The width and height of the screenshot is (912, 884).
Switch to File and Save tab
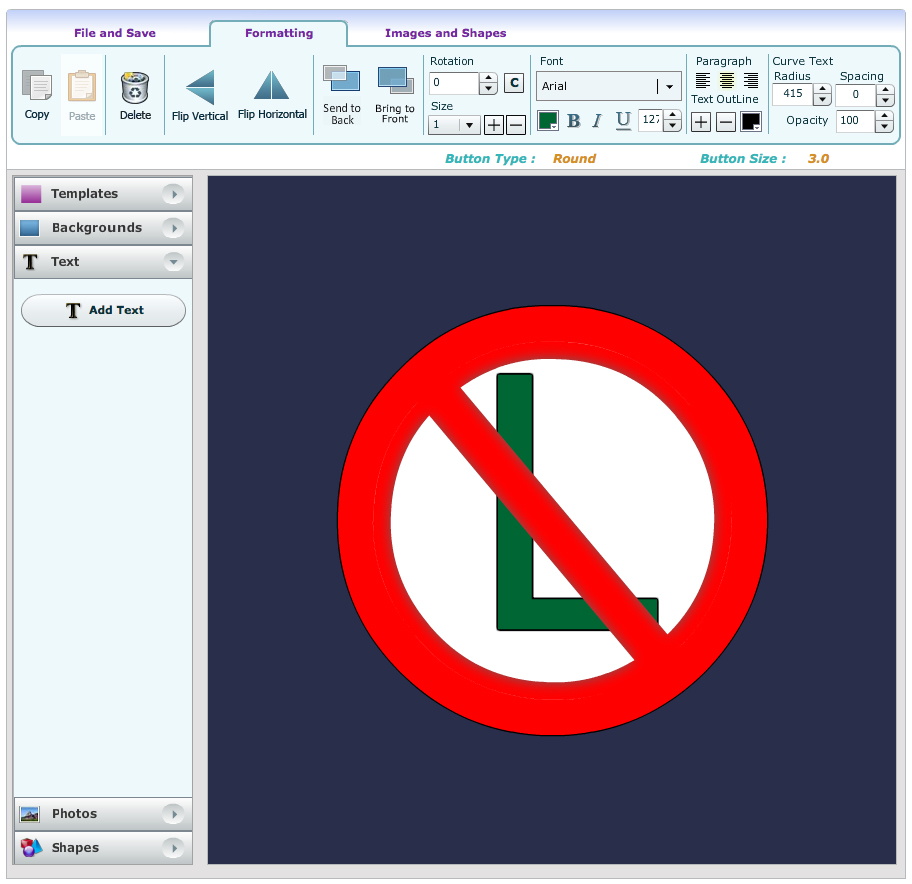[115, 33]
